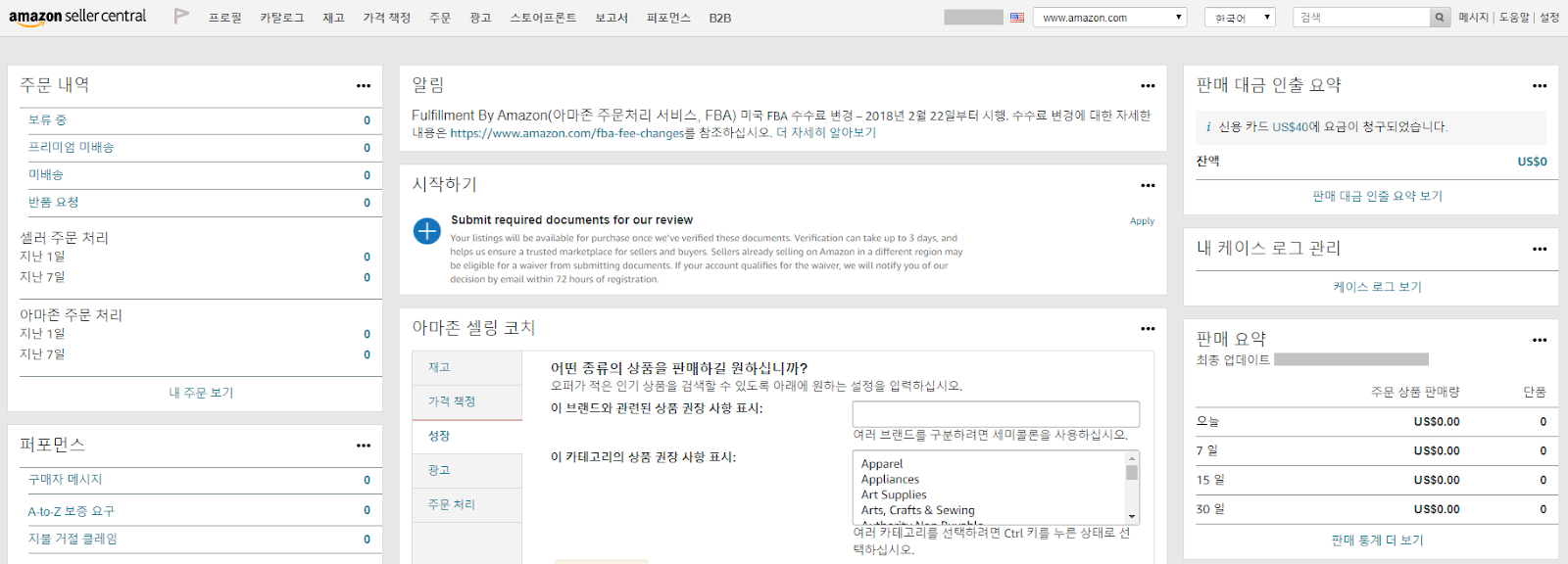Select Arts, Crafts & Sewing category
The height and width of the screenshot is (564, 1568).
918,510
